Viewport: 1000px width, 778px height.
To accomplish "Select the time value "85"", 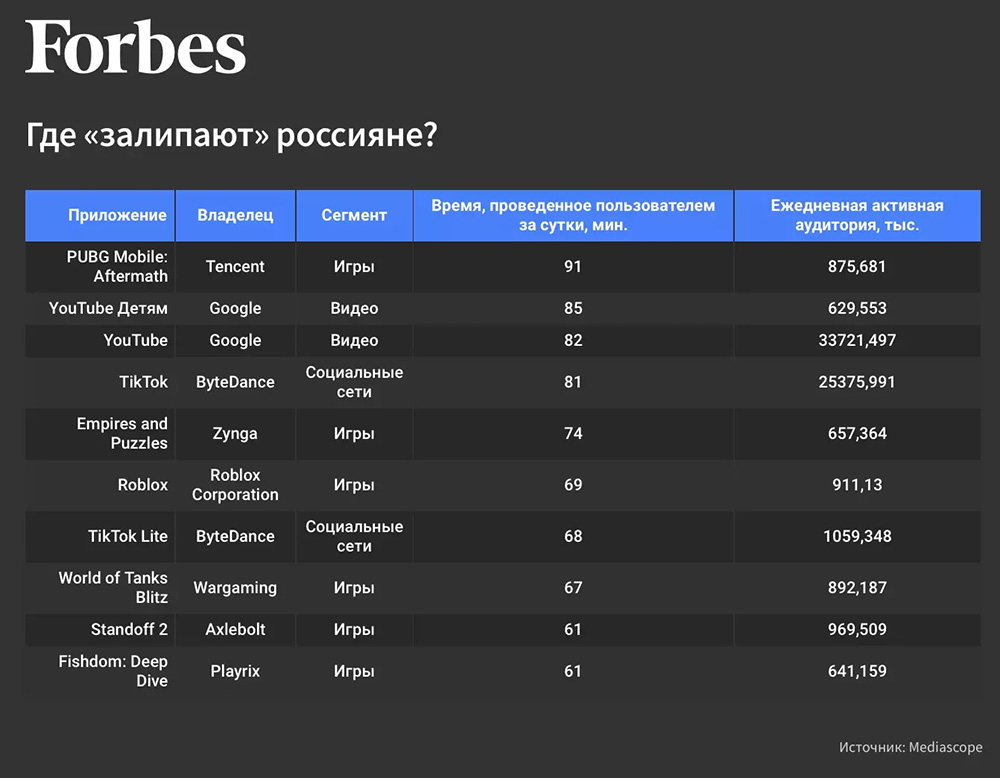I will point(573,308).
